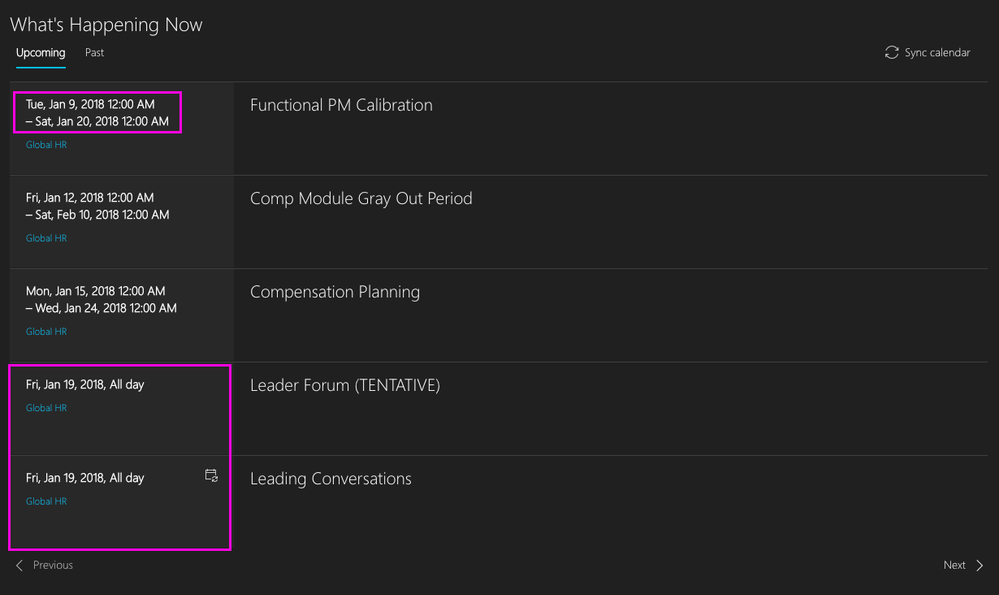Image resolution: width=999 pixels, height=595 pixels.
Task: Open the Functional PM Calibration event
Action: click(x=341, y=105)
